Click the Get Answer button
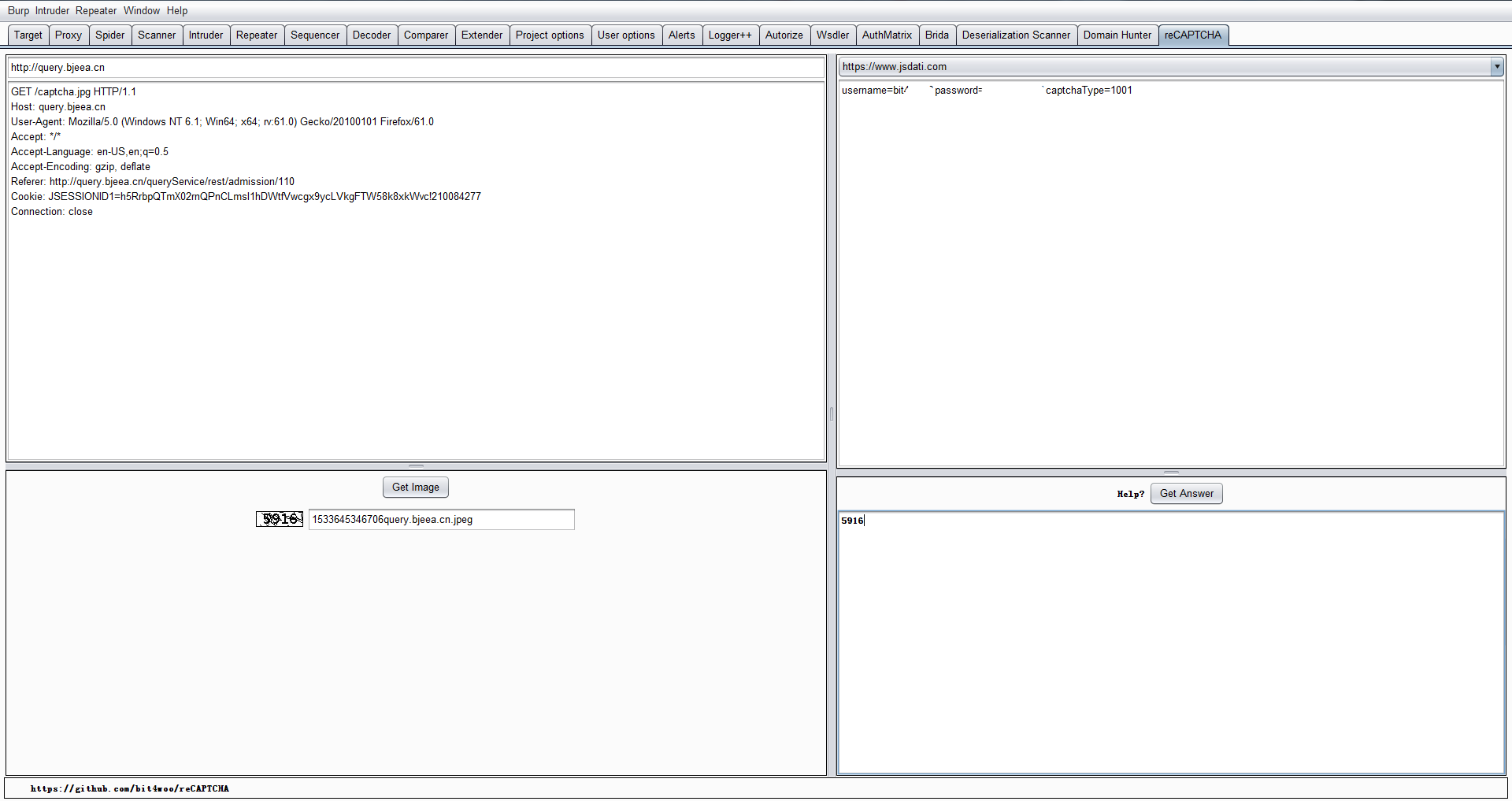This screenshot has height=801, width=1512. coord(1187,493)
